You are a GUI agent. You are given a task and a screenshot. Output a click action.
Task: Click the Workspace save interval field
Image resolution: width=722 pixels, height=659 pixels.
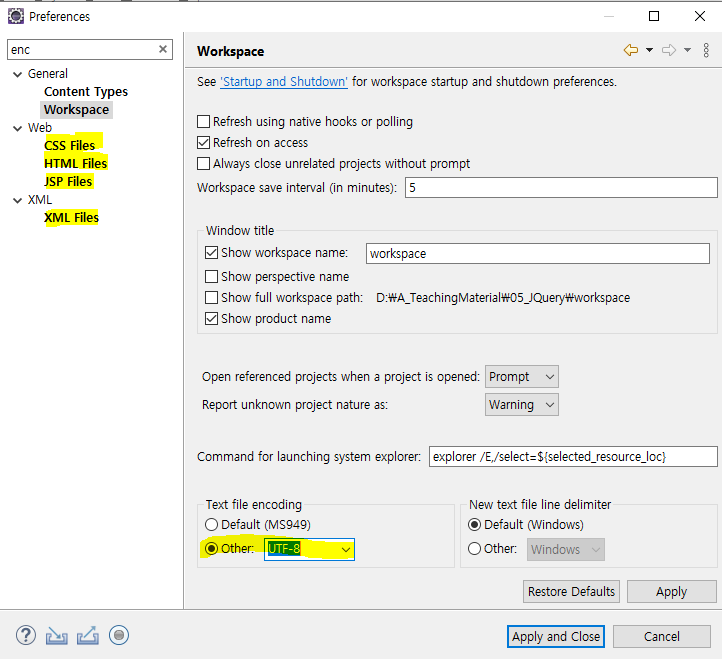pyautogui.click(x=561, y=187)
